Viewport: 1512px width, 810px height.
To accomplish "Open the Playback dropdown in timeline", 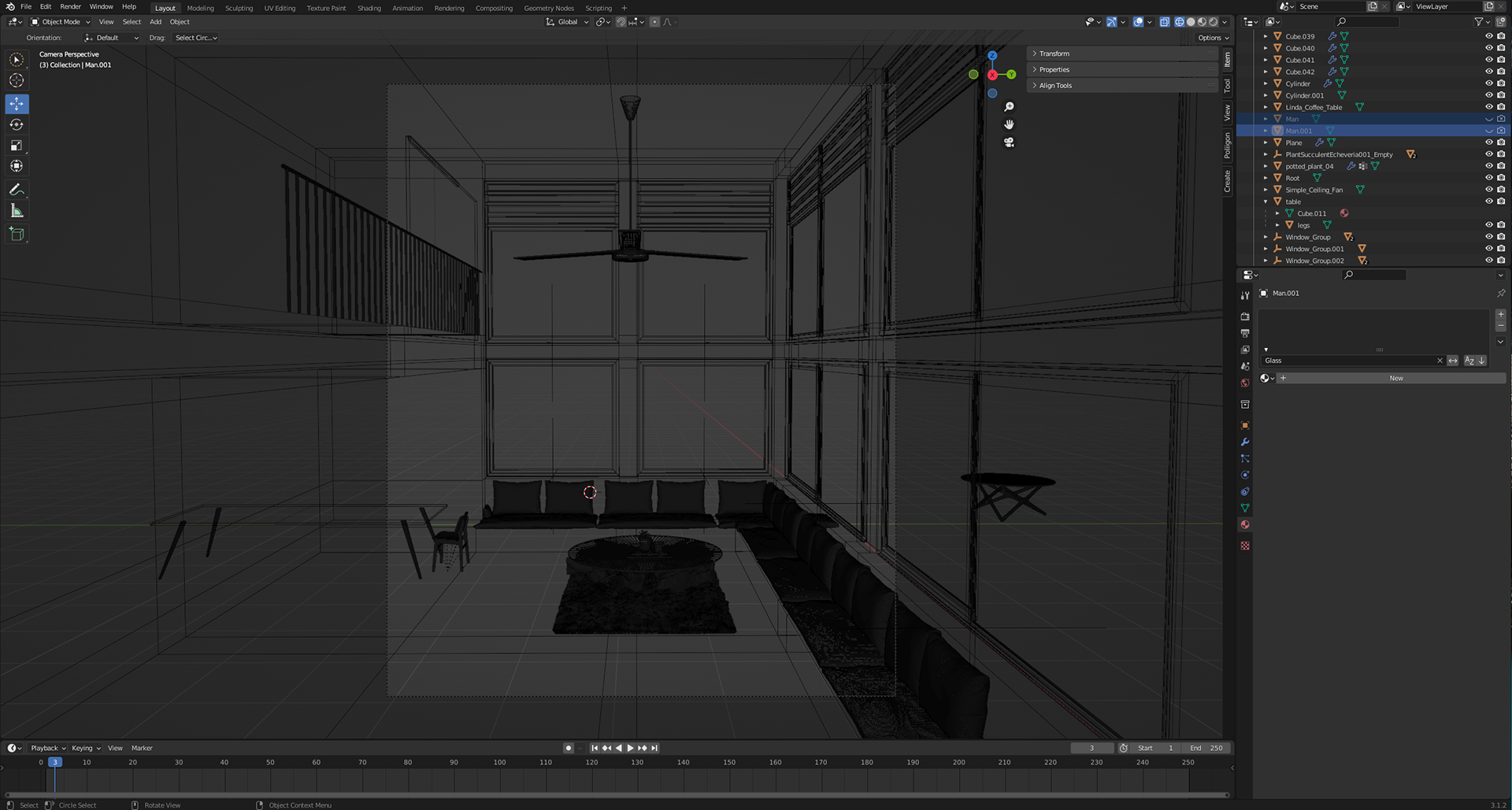I will click(48, 748).
